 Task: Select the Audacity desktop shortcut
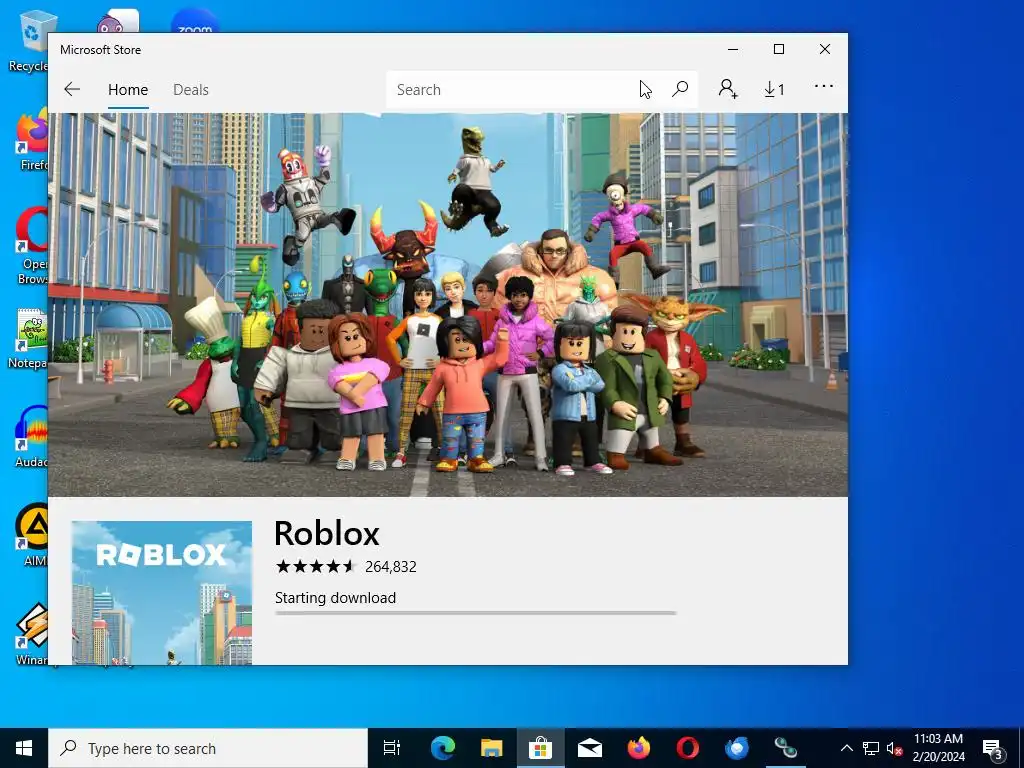[31, 436]
